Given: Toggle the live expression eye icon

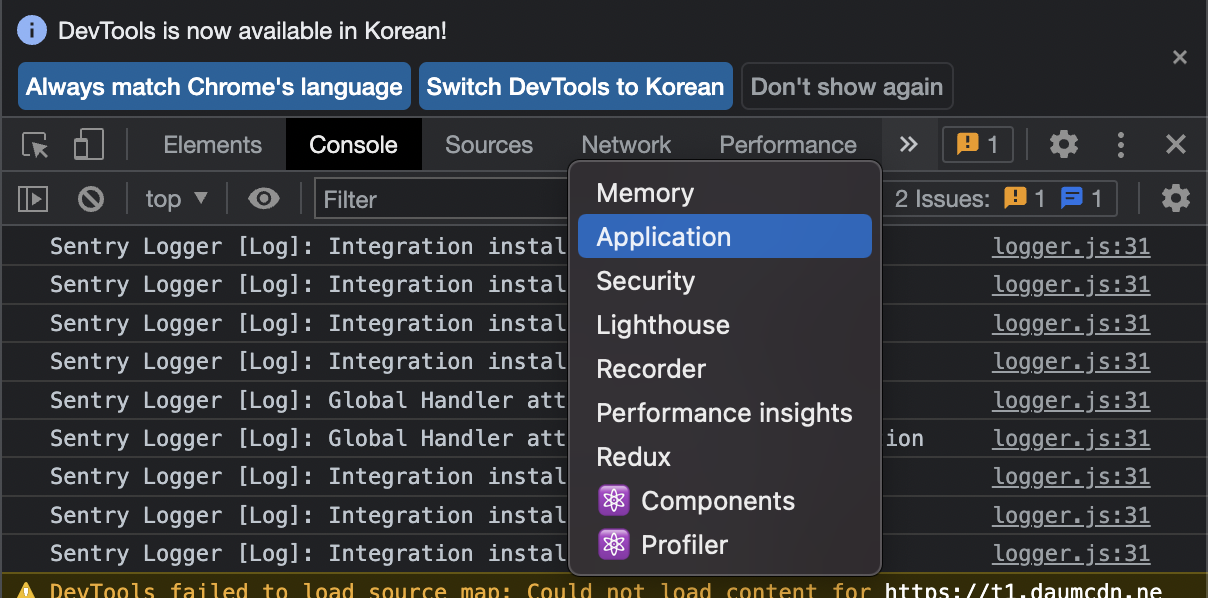Looking at the screenshot, I should pos(263,199).
